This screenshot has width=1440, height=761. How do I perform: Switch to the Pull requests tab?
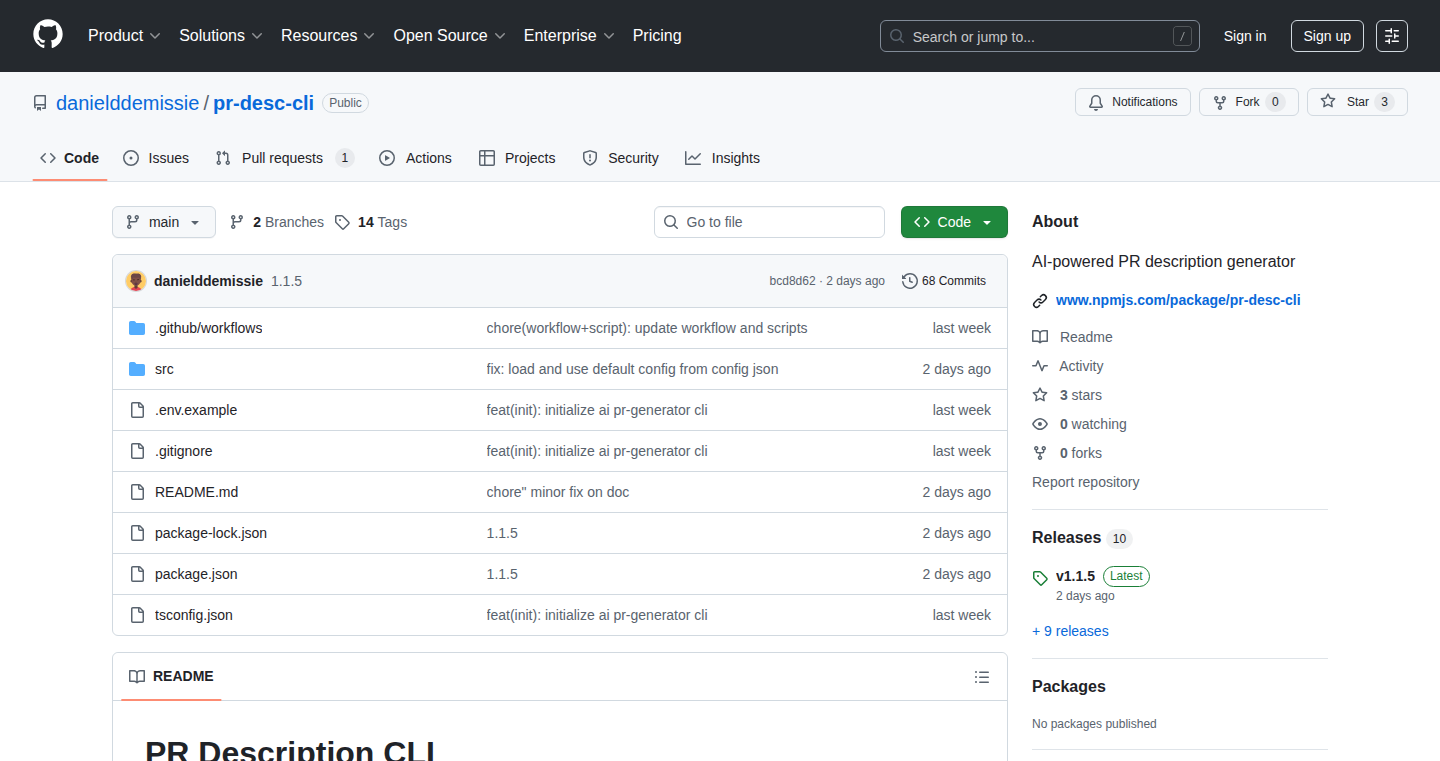point(285,158)
